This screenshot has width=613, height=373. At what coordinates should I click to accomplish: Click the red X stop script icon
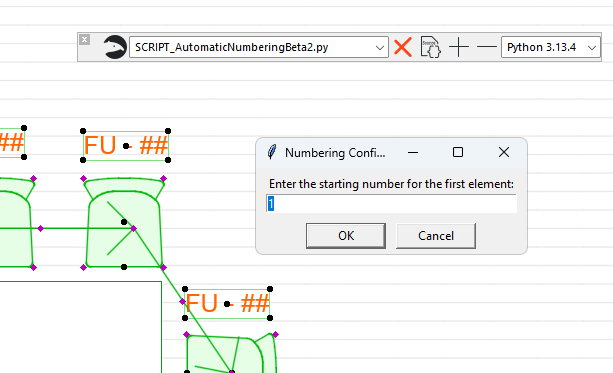(403, 47)
